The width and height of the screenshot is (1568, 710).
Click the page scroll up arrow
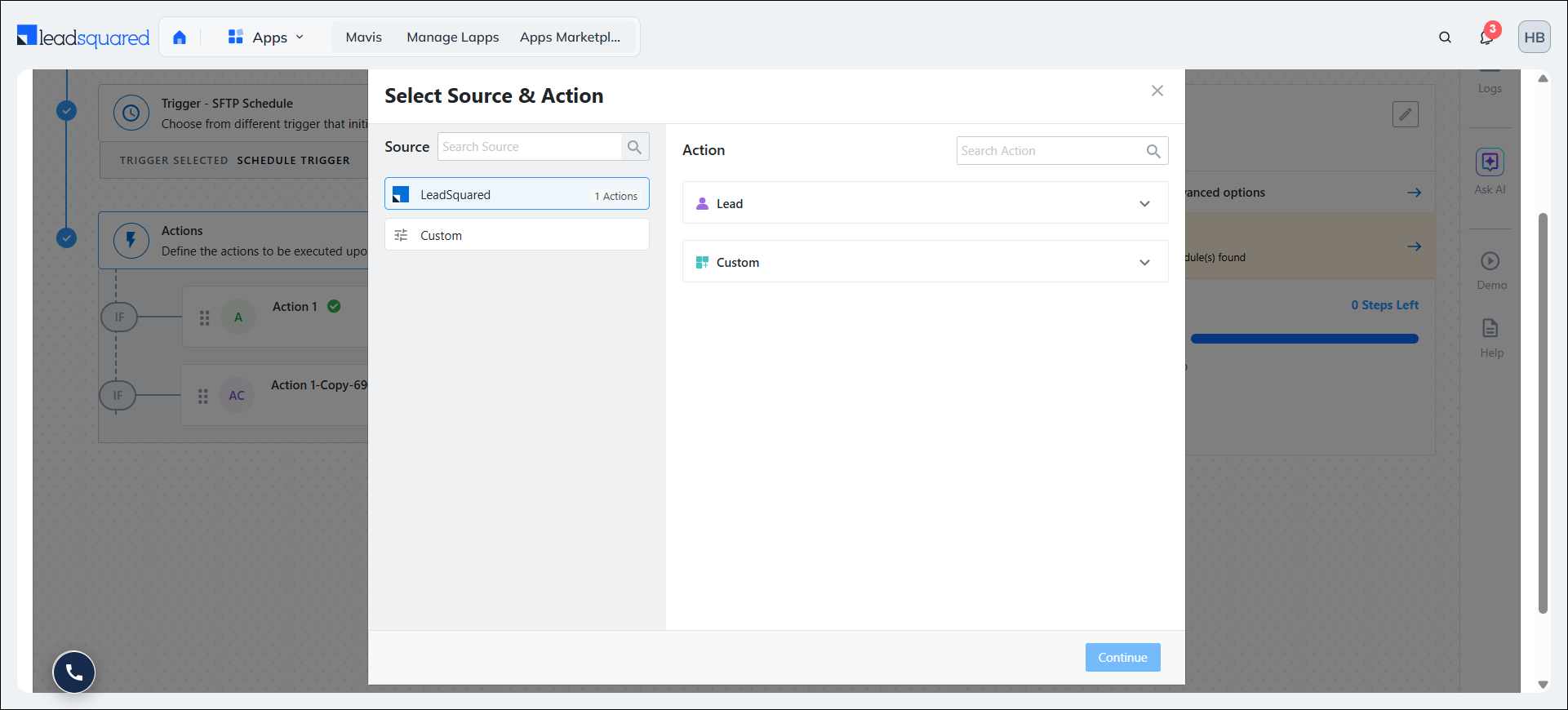coord(1543,79)
